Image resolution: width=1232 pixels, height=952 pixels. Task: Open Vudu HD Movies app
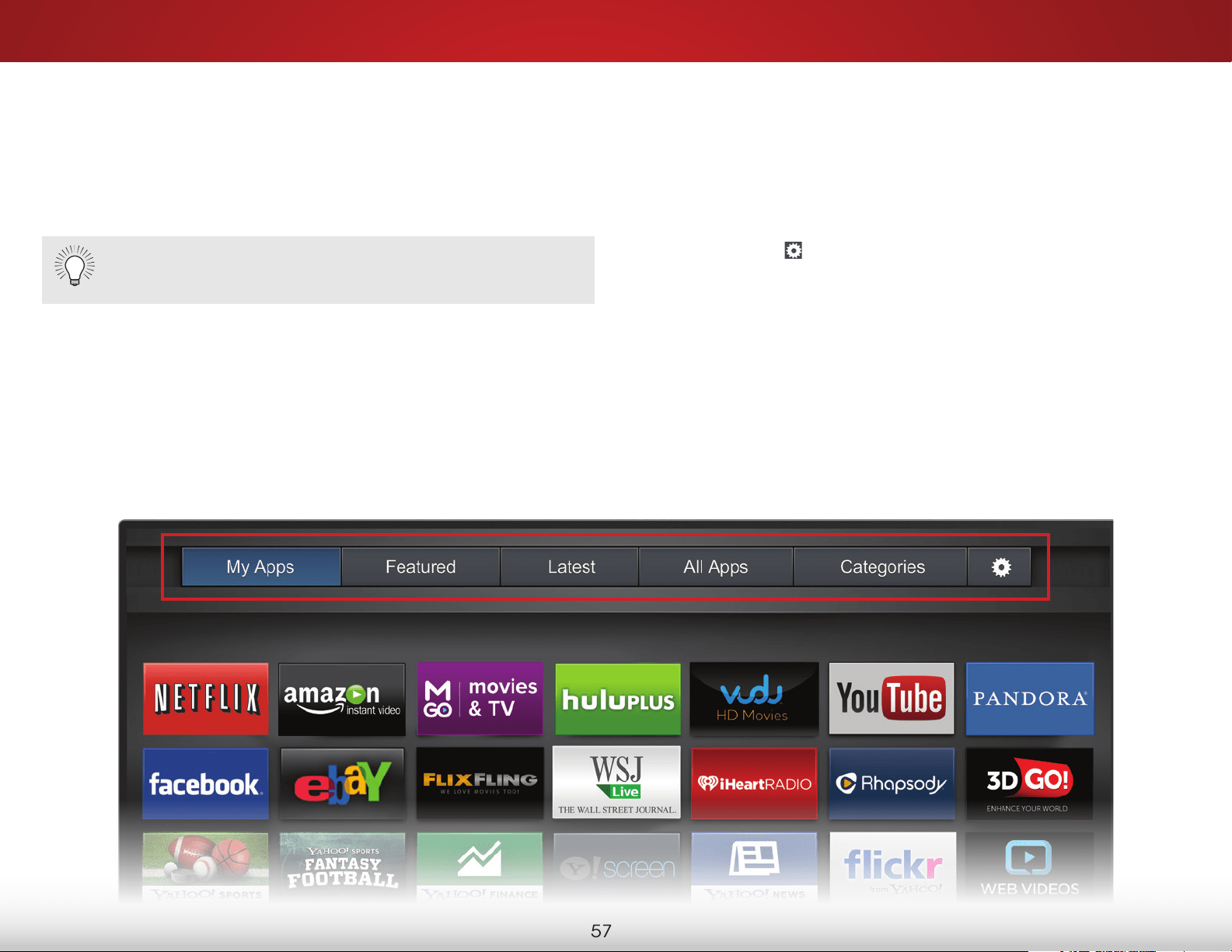(754, 699)
